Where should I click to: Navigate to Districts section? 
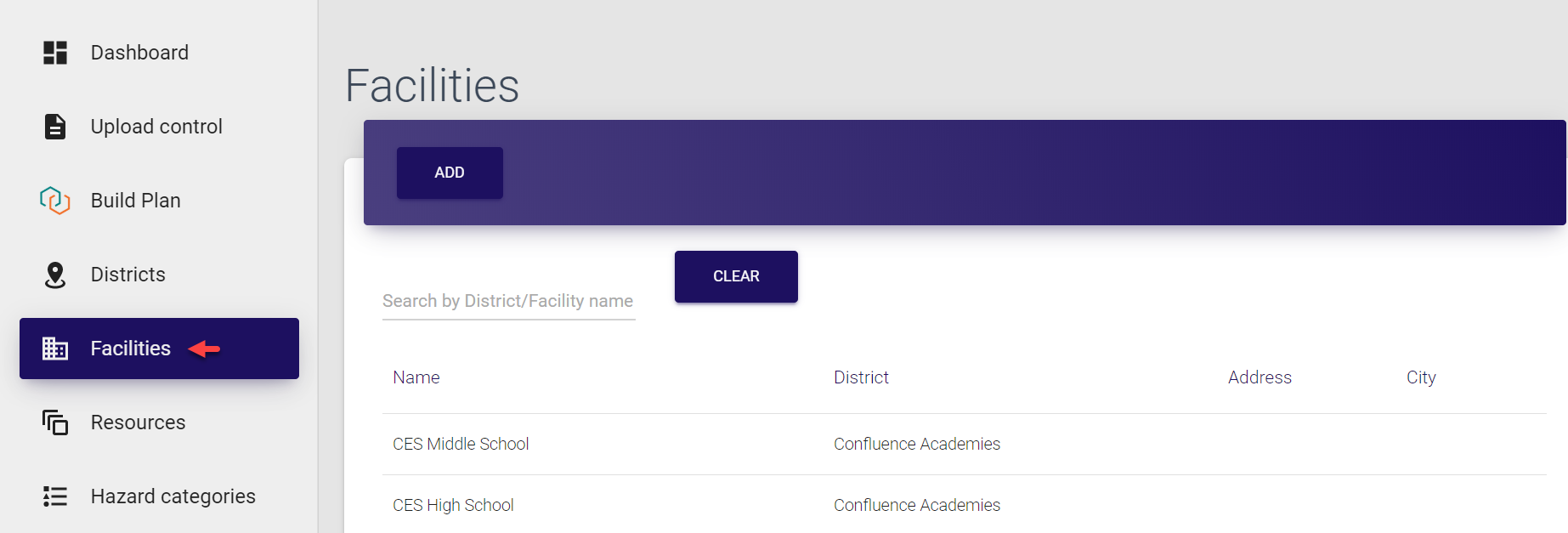coord(128,275)
